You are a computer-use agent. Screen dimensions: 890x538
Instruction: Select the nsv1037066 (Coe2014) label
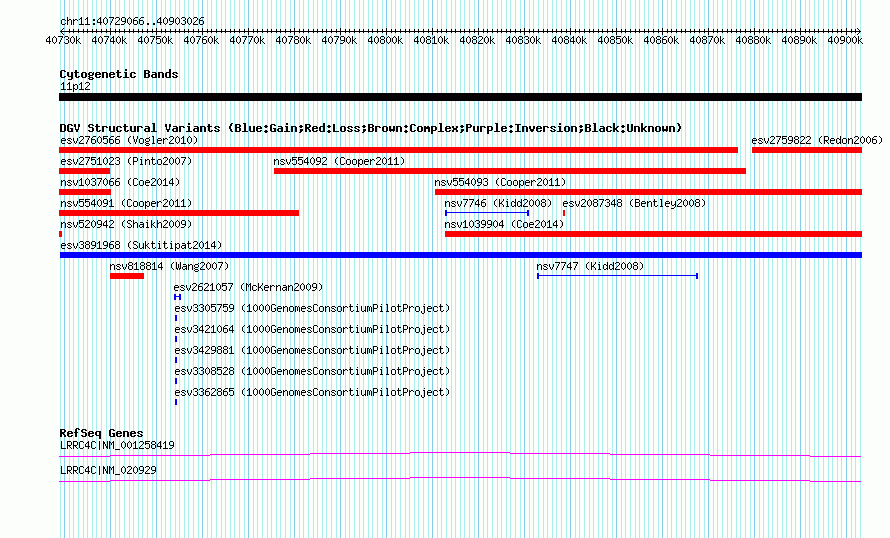(120, 182)
